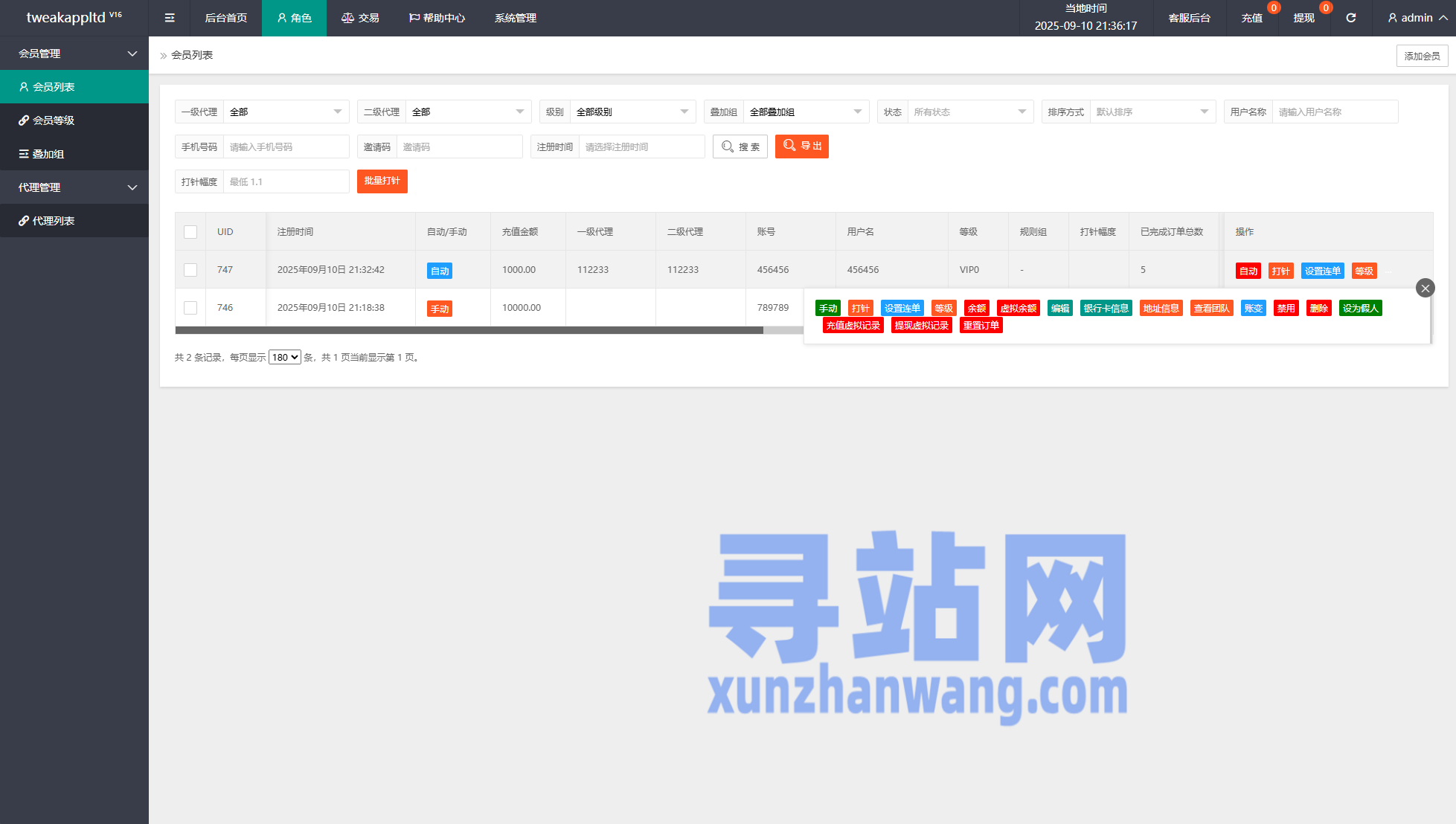Click the 会员列表 user icon in sidebar
The image size is (1456, 824).
tap(24, 87)
